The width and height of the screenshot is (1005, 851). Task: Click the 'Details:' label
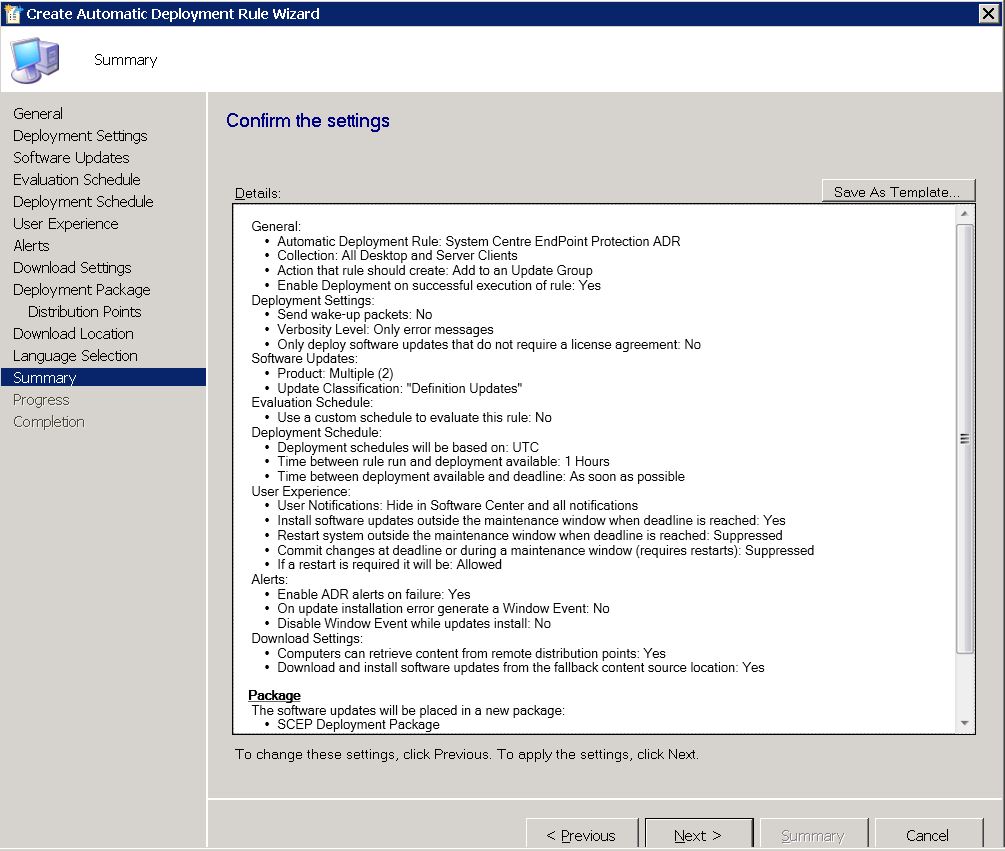tap(258, 193)
